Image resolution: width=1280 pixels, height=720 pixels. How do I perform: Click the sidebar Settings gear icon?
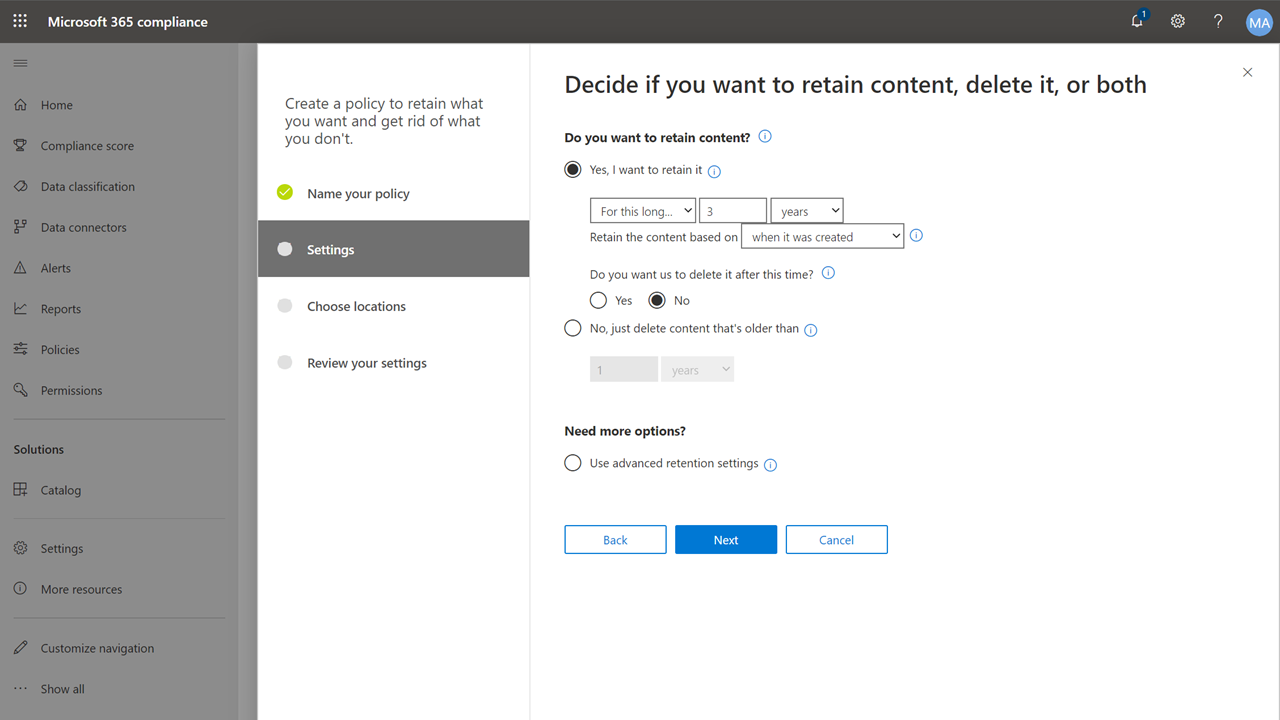point(20,548)
